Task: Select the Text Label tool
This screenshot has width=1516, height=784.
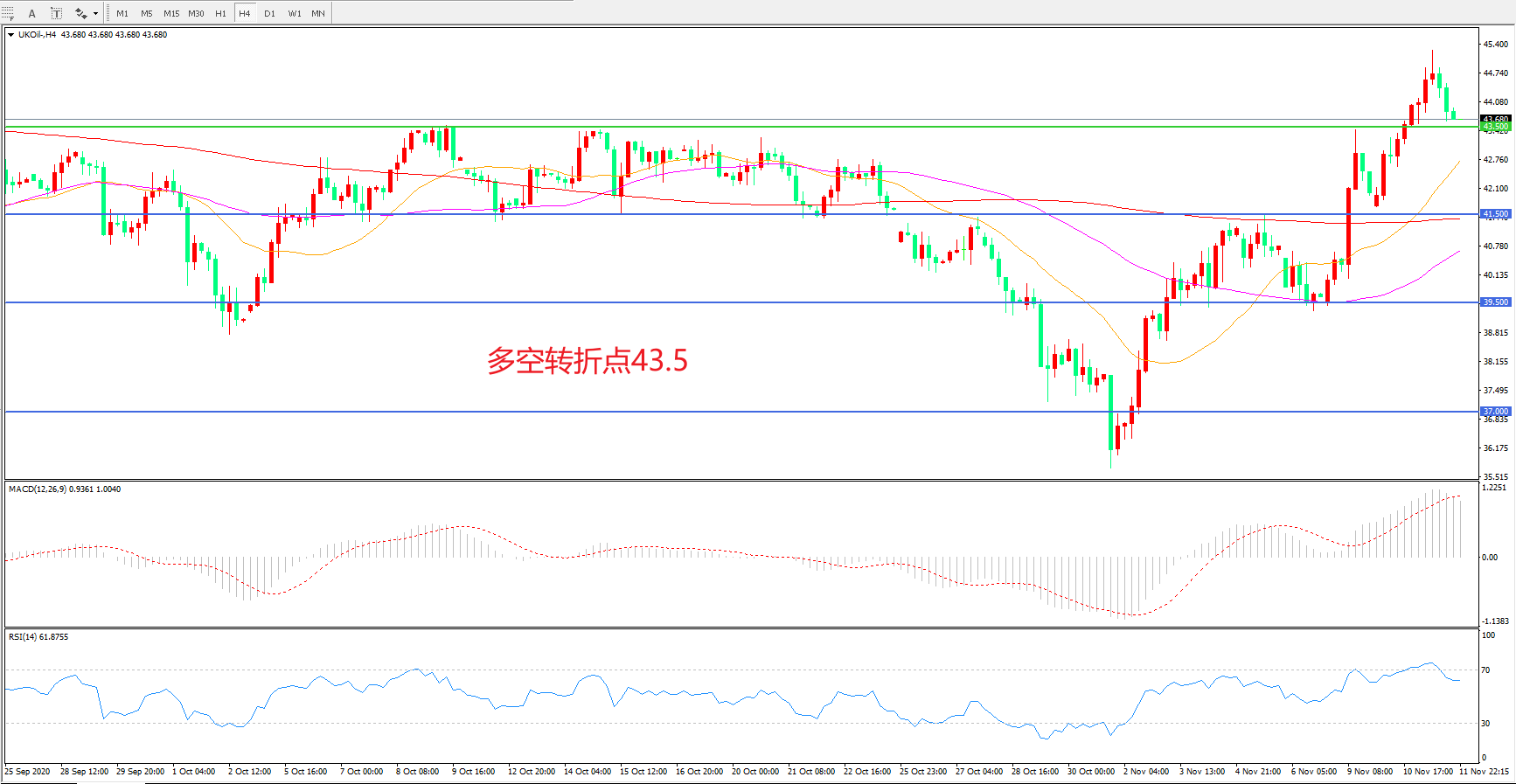Action: 56,13
